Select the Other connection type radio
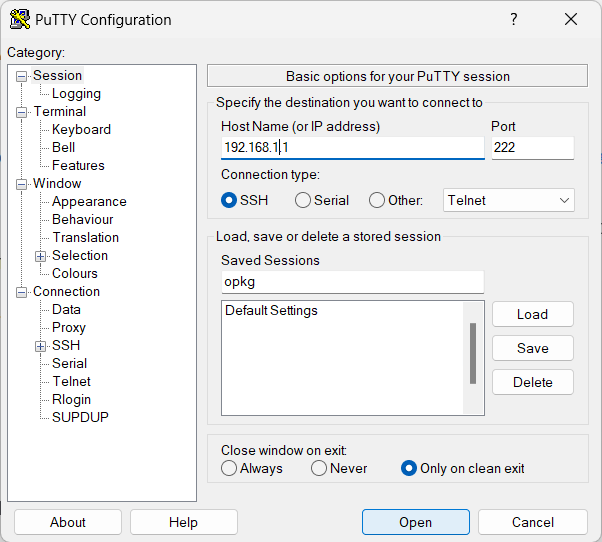The width and height of the screenshot is (602, 542). 377,200
